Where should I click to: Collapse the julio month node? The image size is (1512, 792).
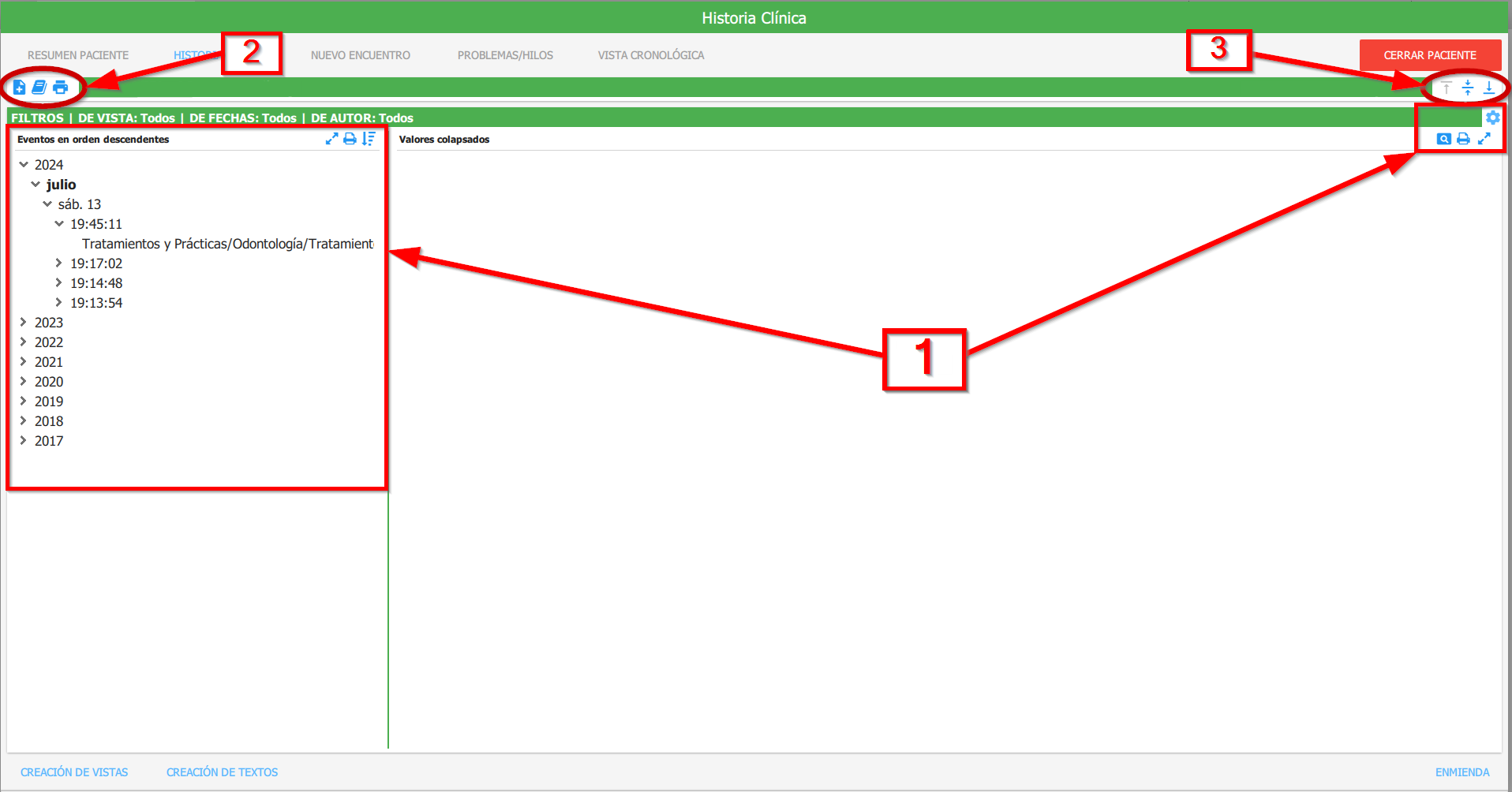coord(36,185)
